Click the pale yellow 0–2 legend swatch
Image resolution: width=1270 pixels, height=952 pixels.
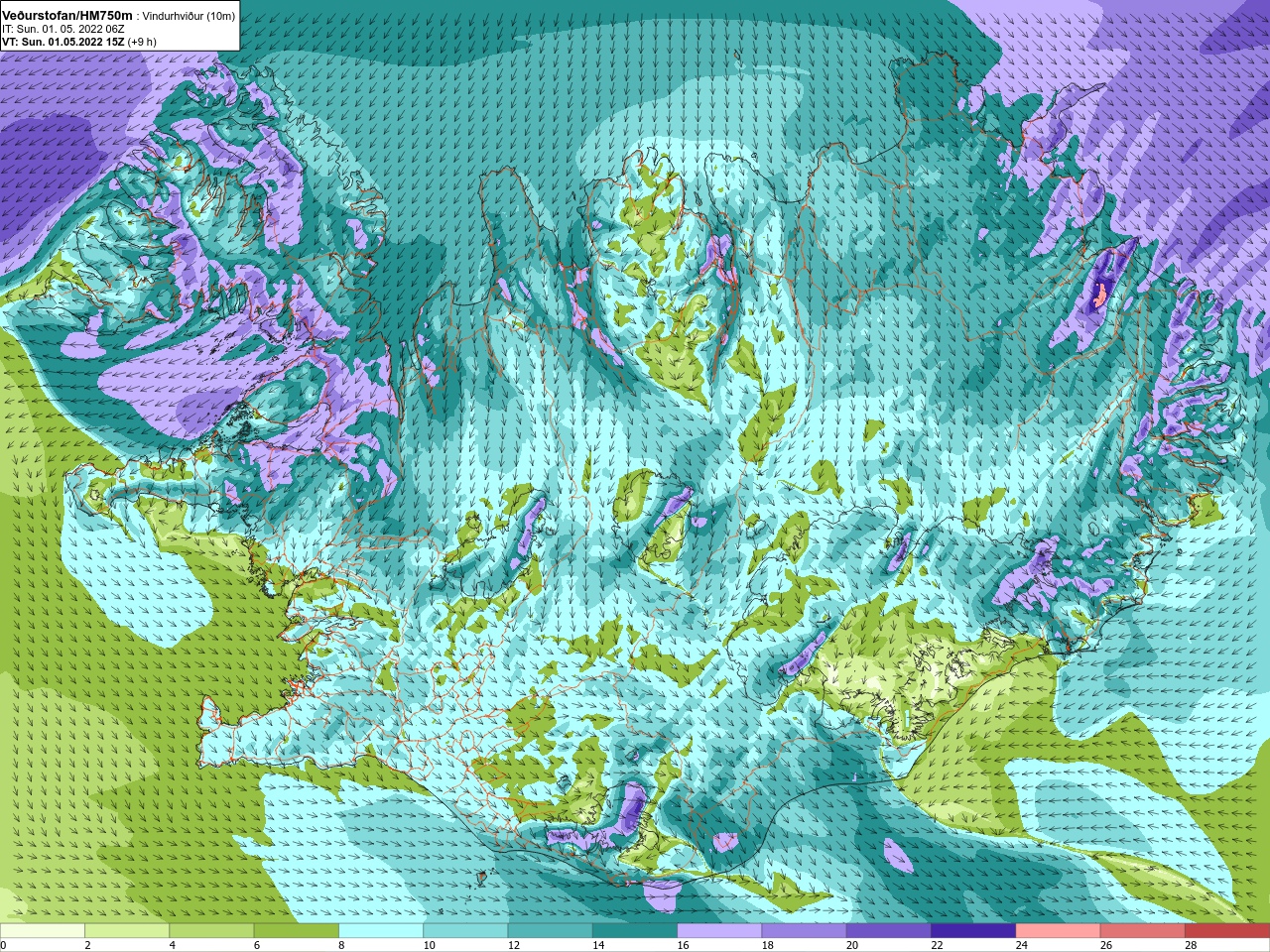43,931
